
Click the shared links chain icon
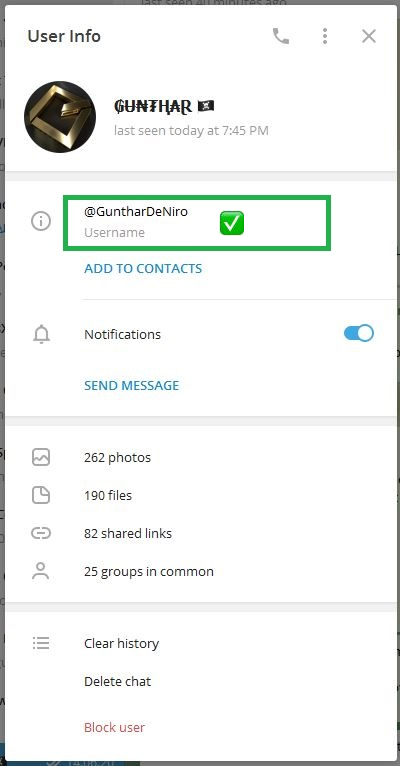[x=41, y=533]
